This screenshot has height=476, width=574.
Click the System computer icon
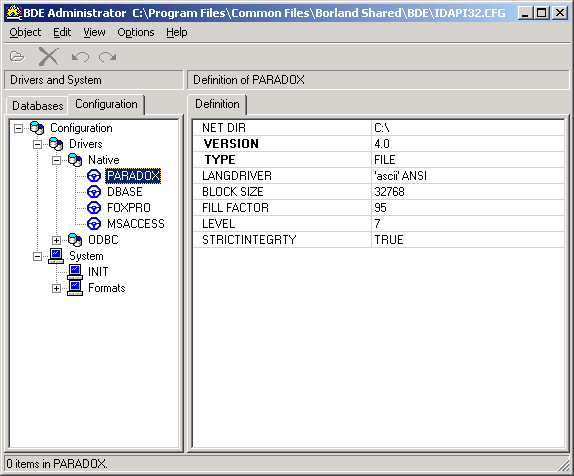pyautogui.click(x=56, y=256)
